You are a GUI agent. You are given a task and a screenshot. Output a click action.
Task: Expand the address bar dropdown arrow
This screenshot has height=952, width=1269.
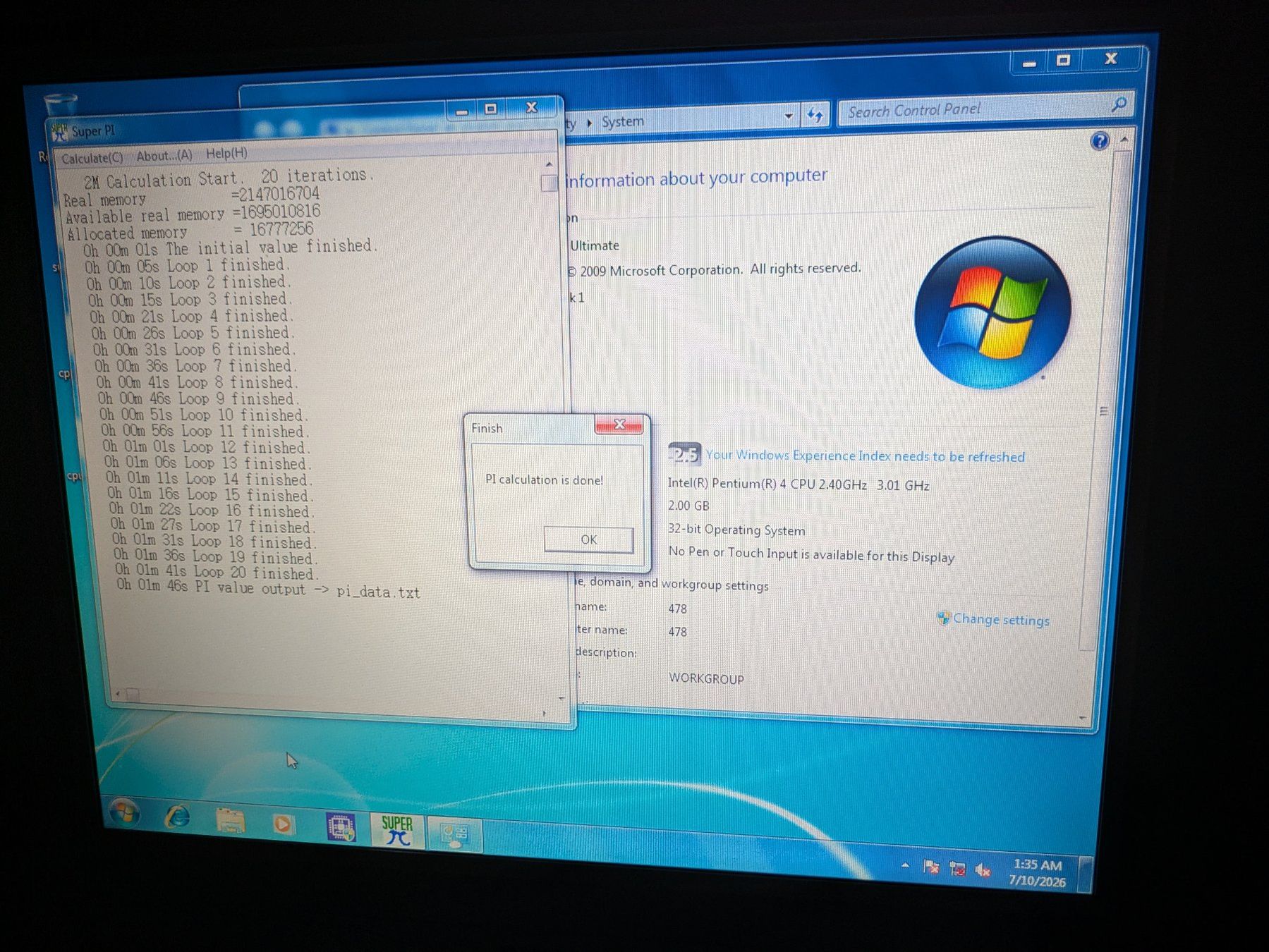(x=789, y=116)
